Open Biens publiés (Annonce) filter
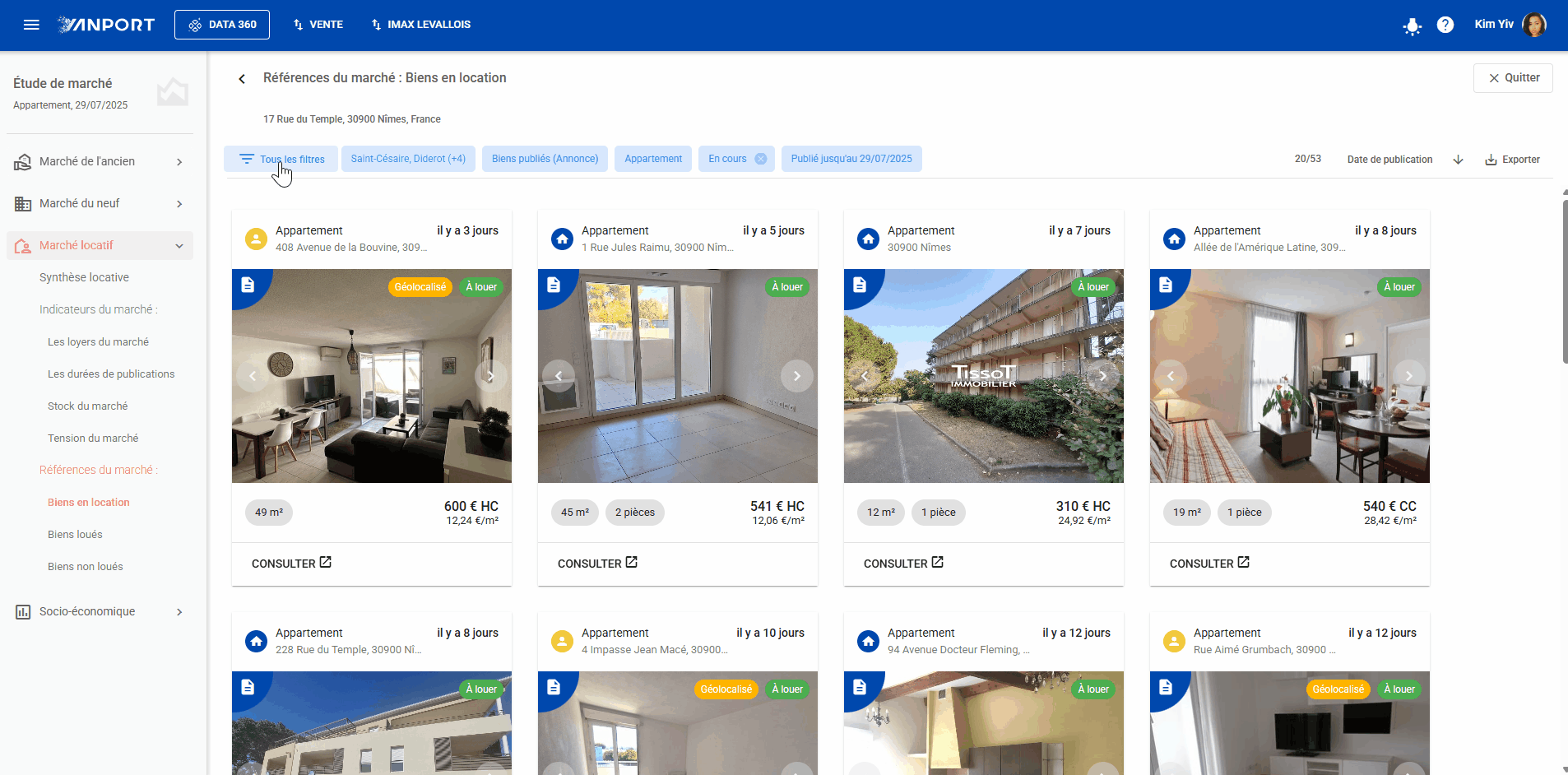Screen dimensions: 1568x775 545,159
